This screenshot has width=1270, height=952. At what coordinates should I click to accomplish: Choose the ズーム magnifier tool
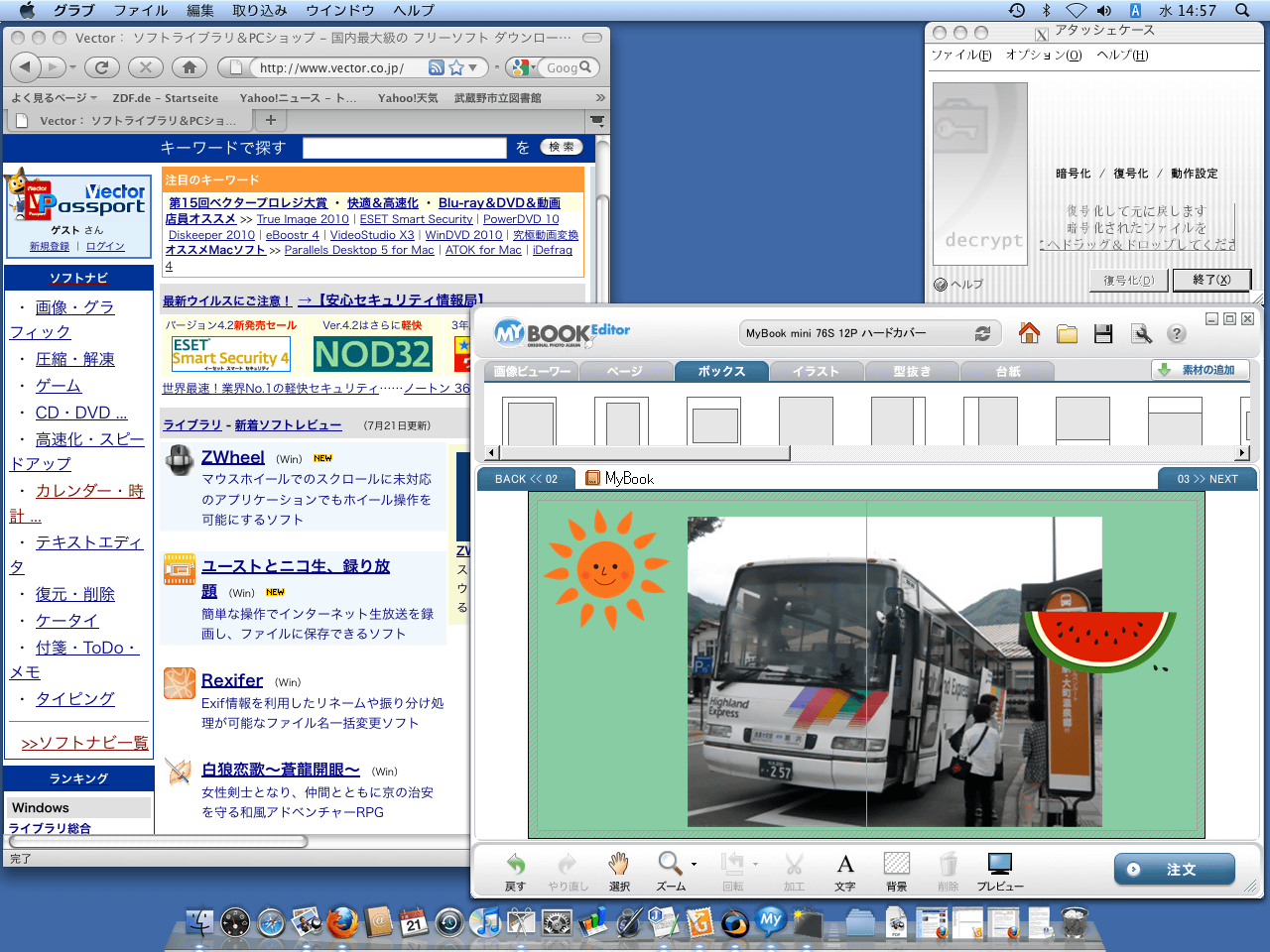coord(671,872)
